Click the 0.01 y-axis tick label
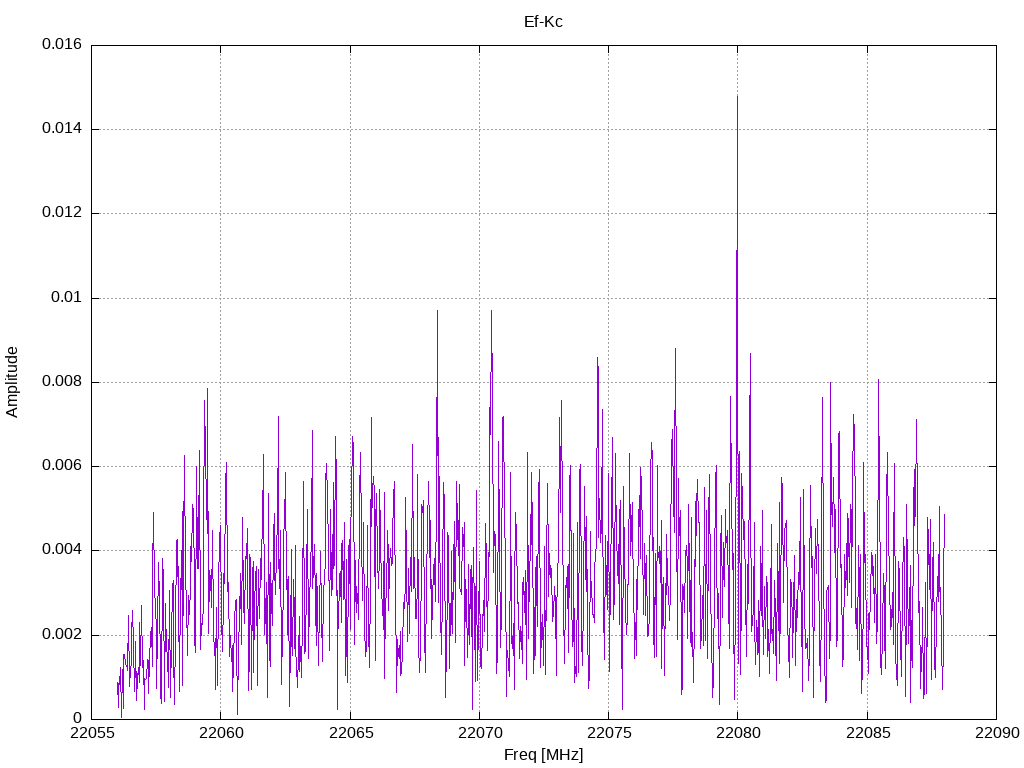The width and height of the screenshot is (1024, 768). [x=65, y=298]
